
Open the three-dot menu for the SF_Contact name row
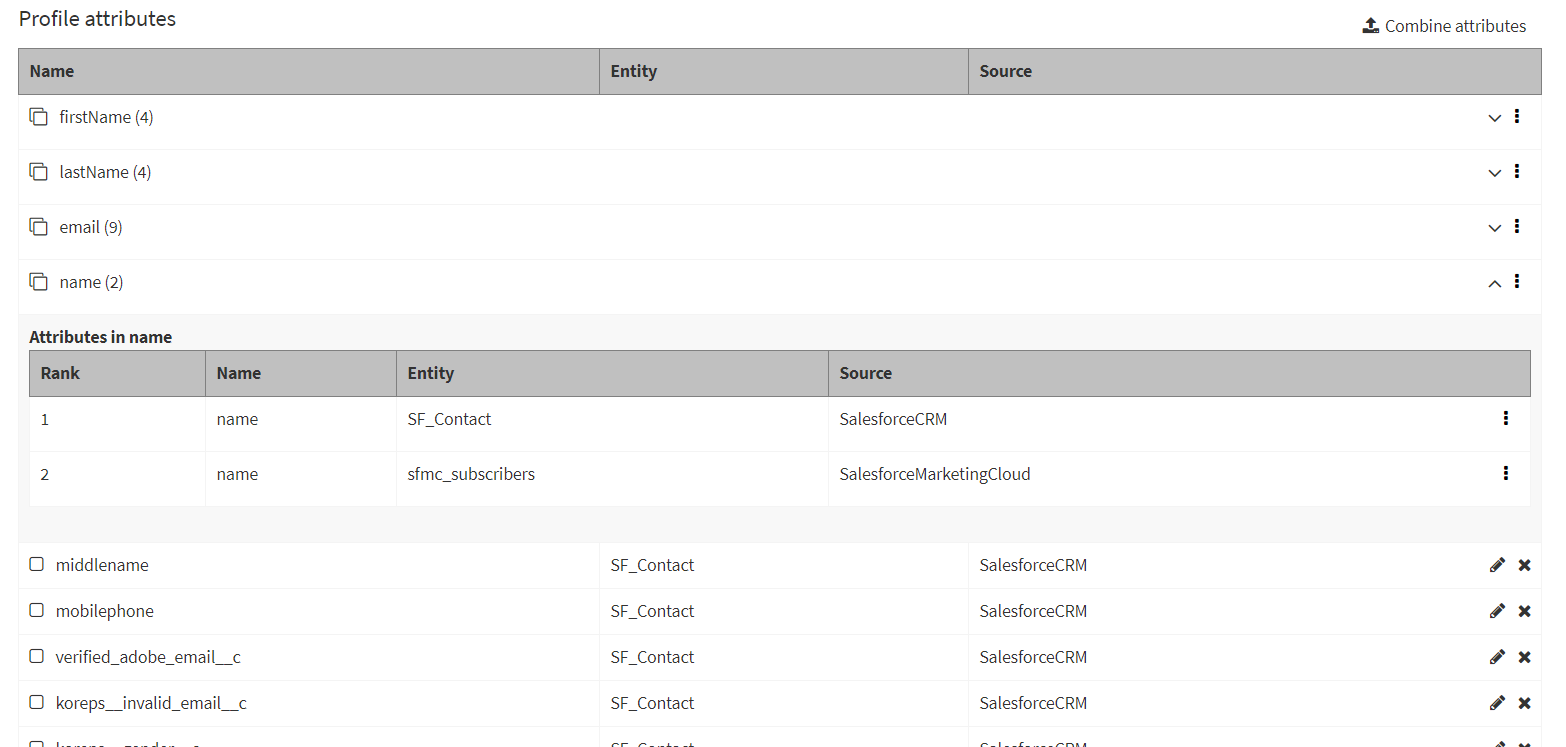[1506, 419]
